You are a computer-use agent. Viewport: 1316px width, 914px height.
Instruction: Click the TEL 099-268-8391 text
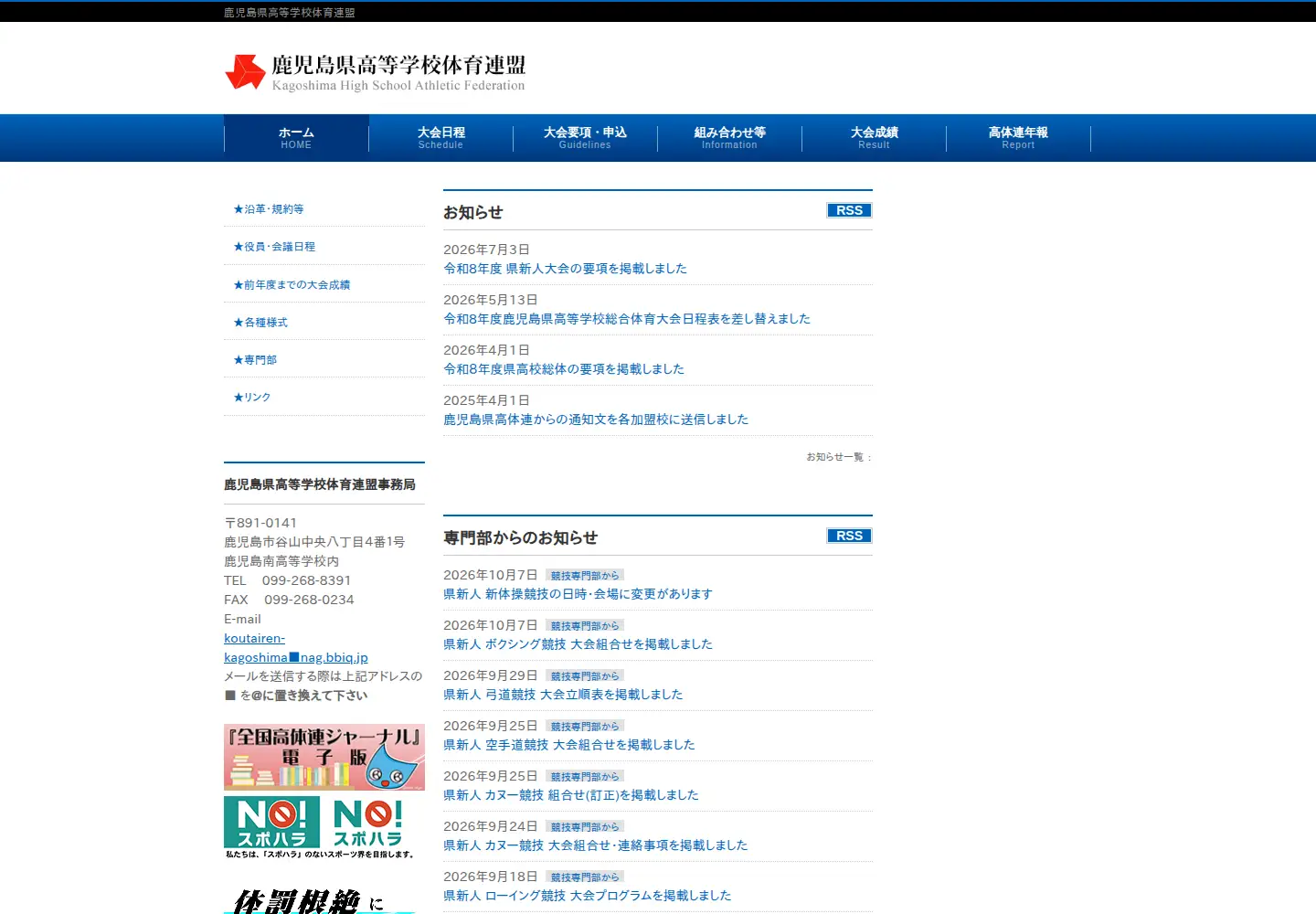[x=288, y=580]
